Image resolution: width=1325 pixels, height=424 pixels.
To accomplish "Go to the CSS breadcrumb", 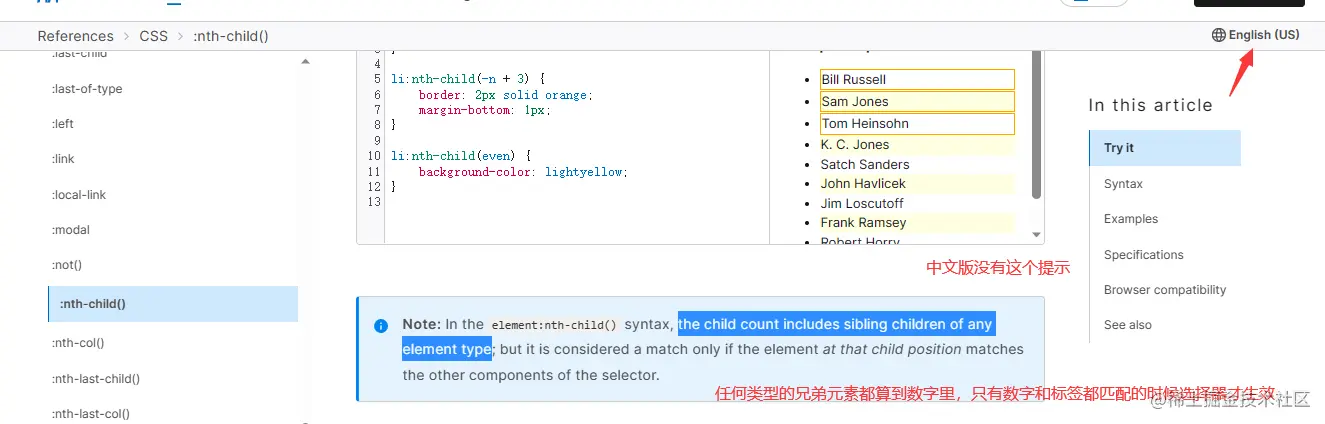I will pyautogui.click(x=153, y=36).
